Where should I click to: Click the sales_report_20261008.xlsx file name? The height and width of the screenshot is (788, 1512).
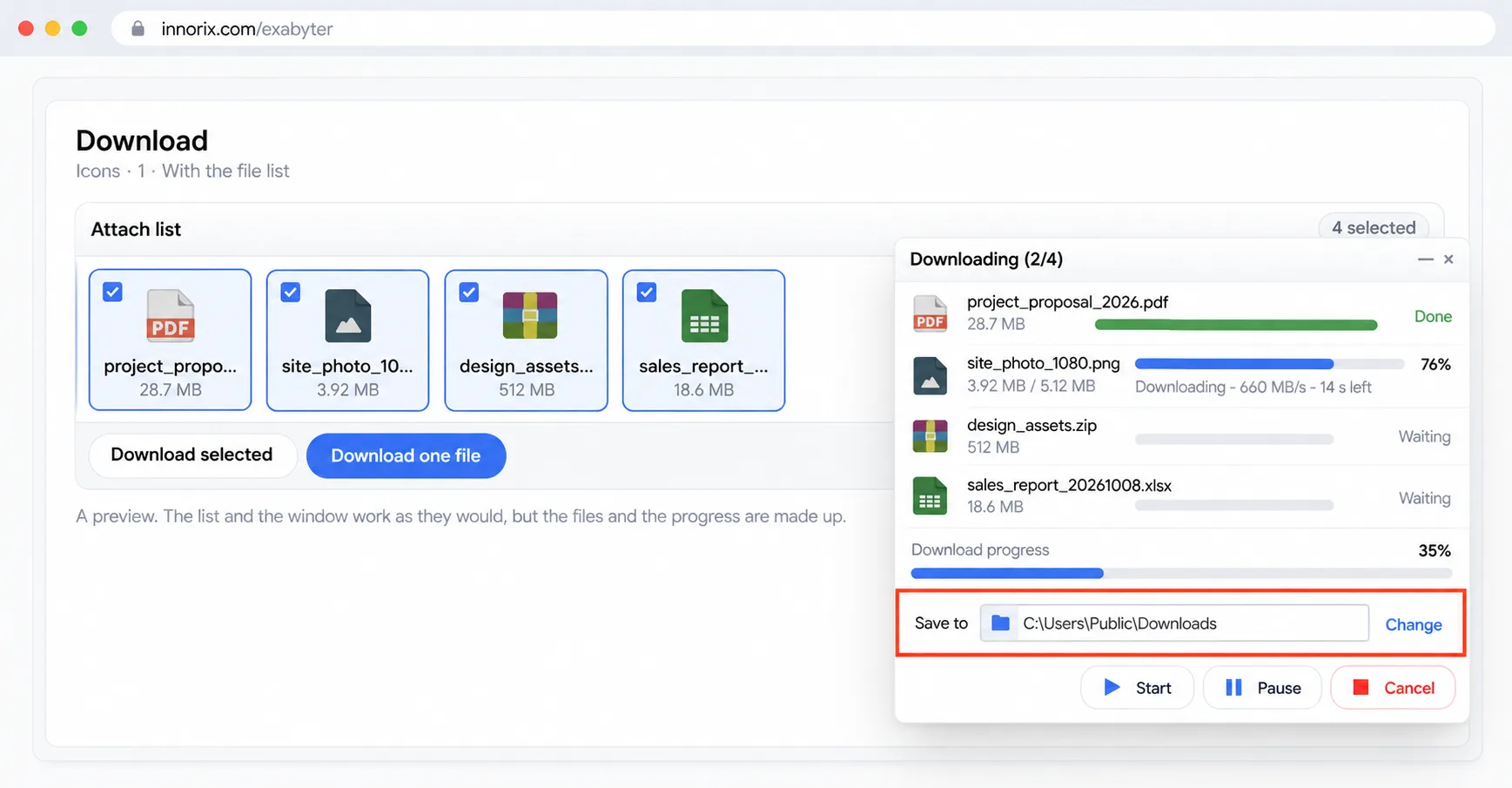[x=1069, y=485]
